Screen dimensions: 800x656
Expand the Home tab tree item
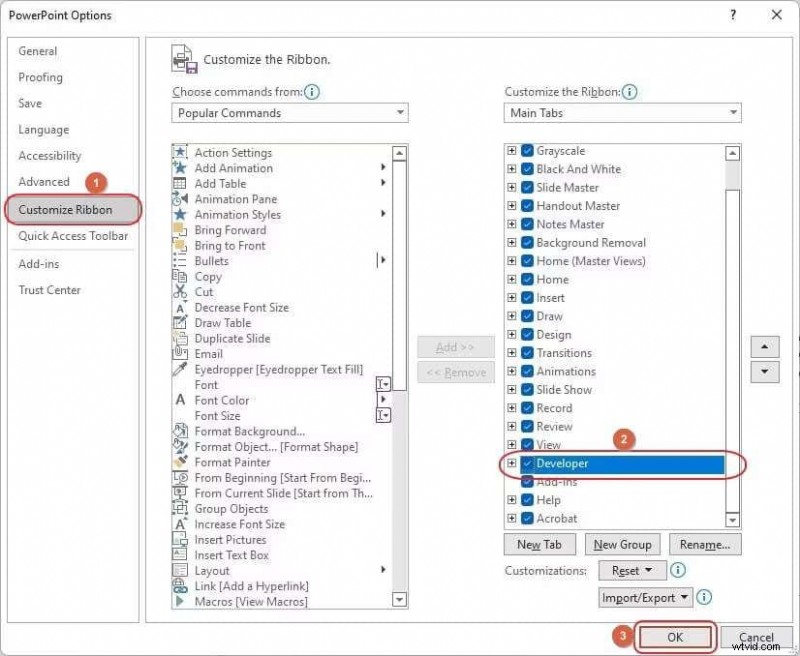click(x=511, y=279)
